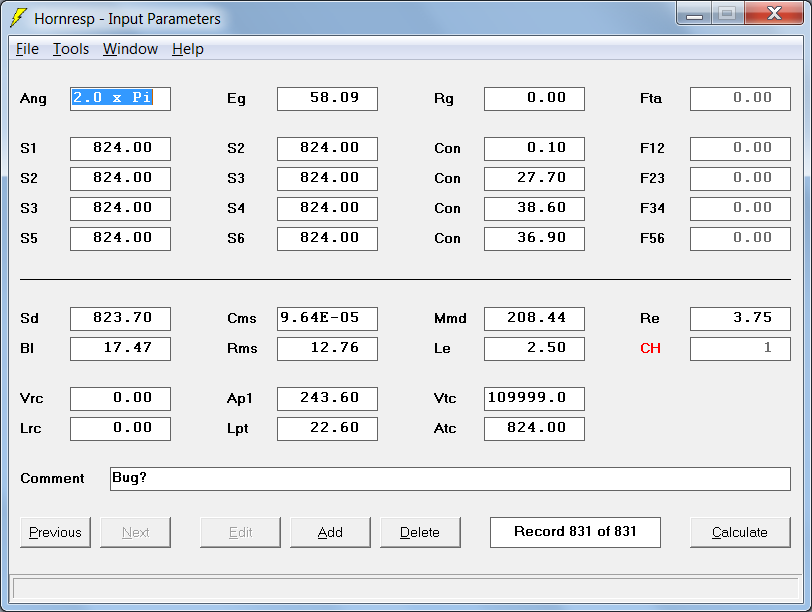This screenshot has width=812, height=612.
Task: Click the F23 input field
Action: (x=741, y=179)
